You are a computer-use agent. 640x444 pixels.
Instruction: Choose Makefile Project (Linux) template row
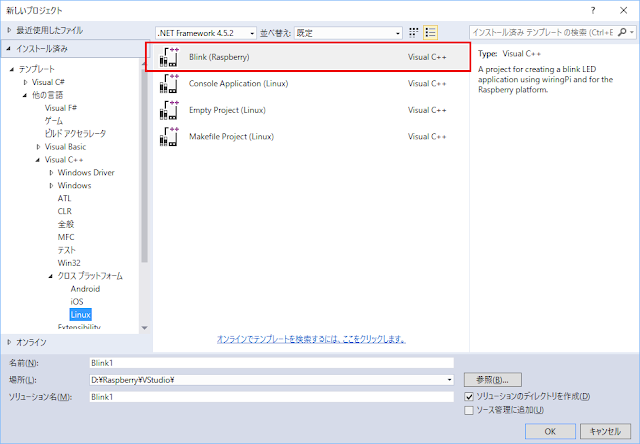[x=311, y=137]
